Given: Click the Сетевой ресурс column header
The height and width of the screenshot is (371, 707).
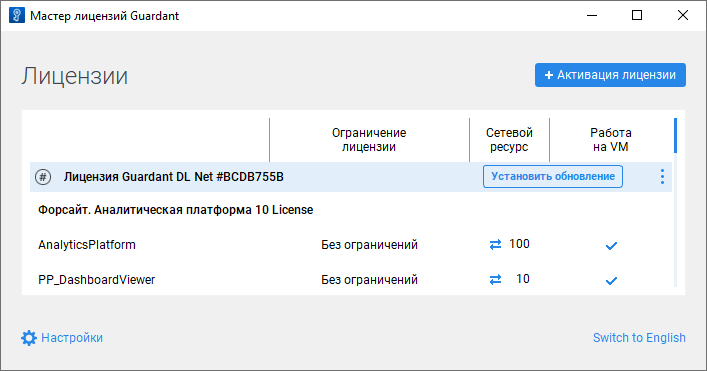Looking at the screenshot, I should pyautogui.click(x=509, y=140).
